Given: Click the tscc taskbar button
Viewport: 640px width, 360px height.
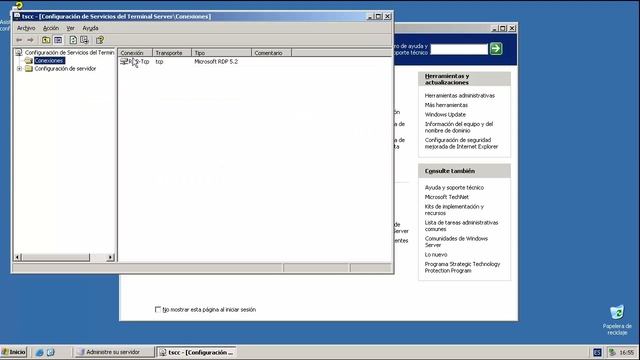Looking at the screenshot, I should tap(196, 352).
